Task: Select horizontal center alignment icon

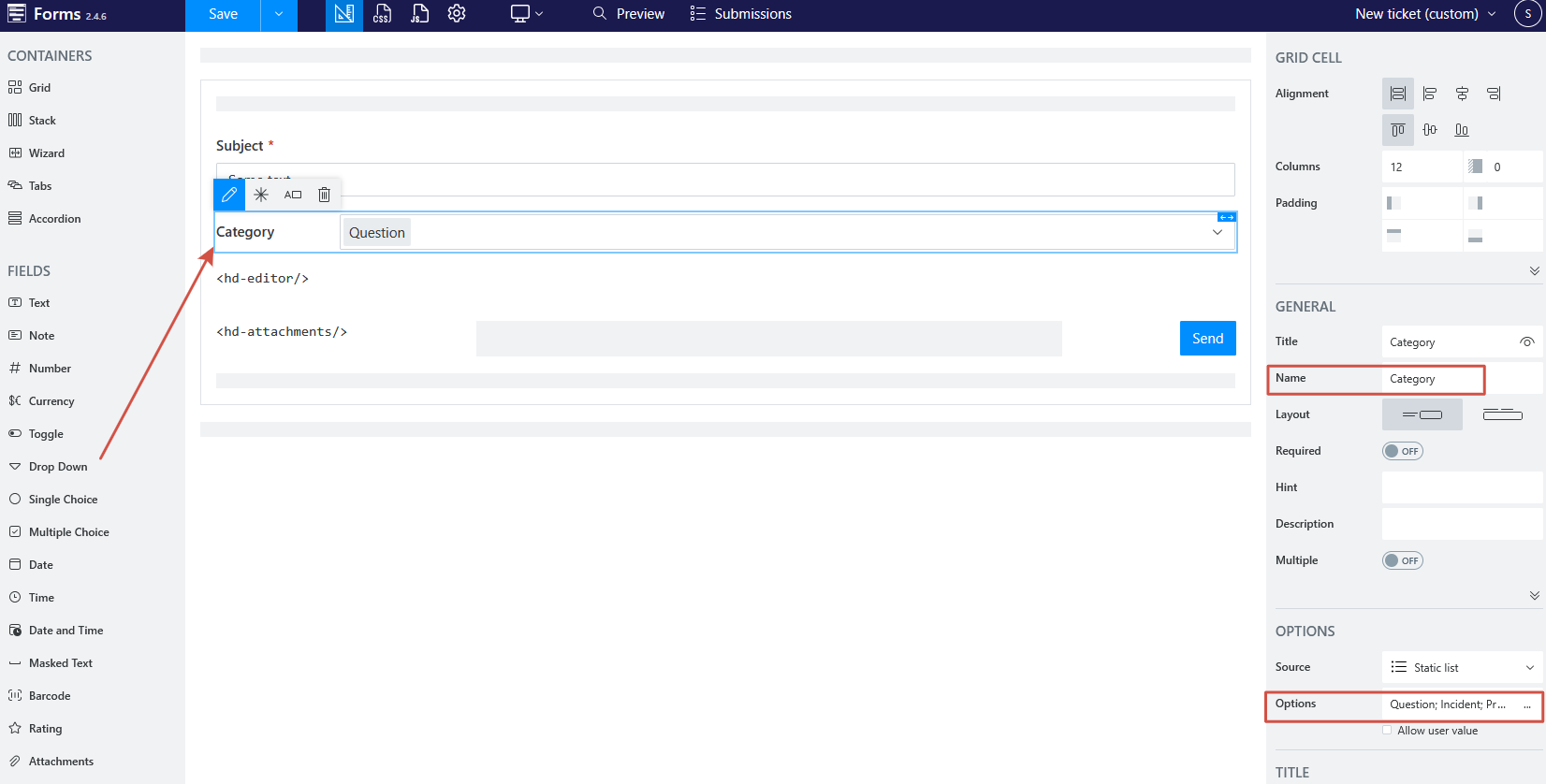Action: coord(1462,94)
